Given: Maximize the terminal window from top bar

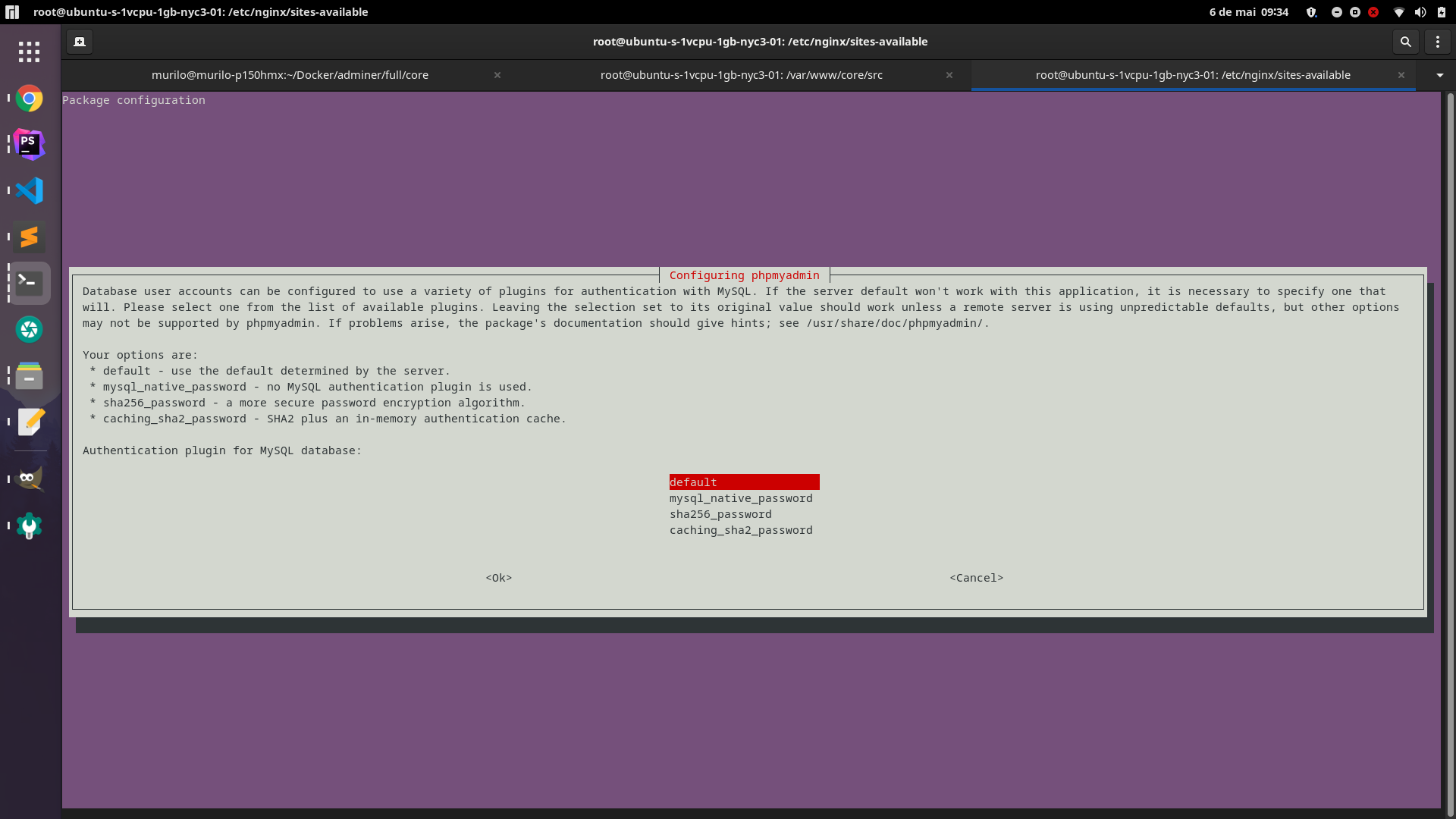Looking at the screenshot, I should (1355, 12).
